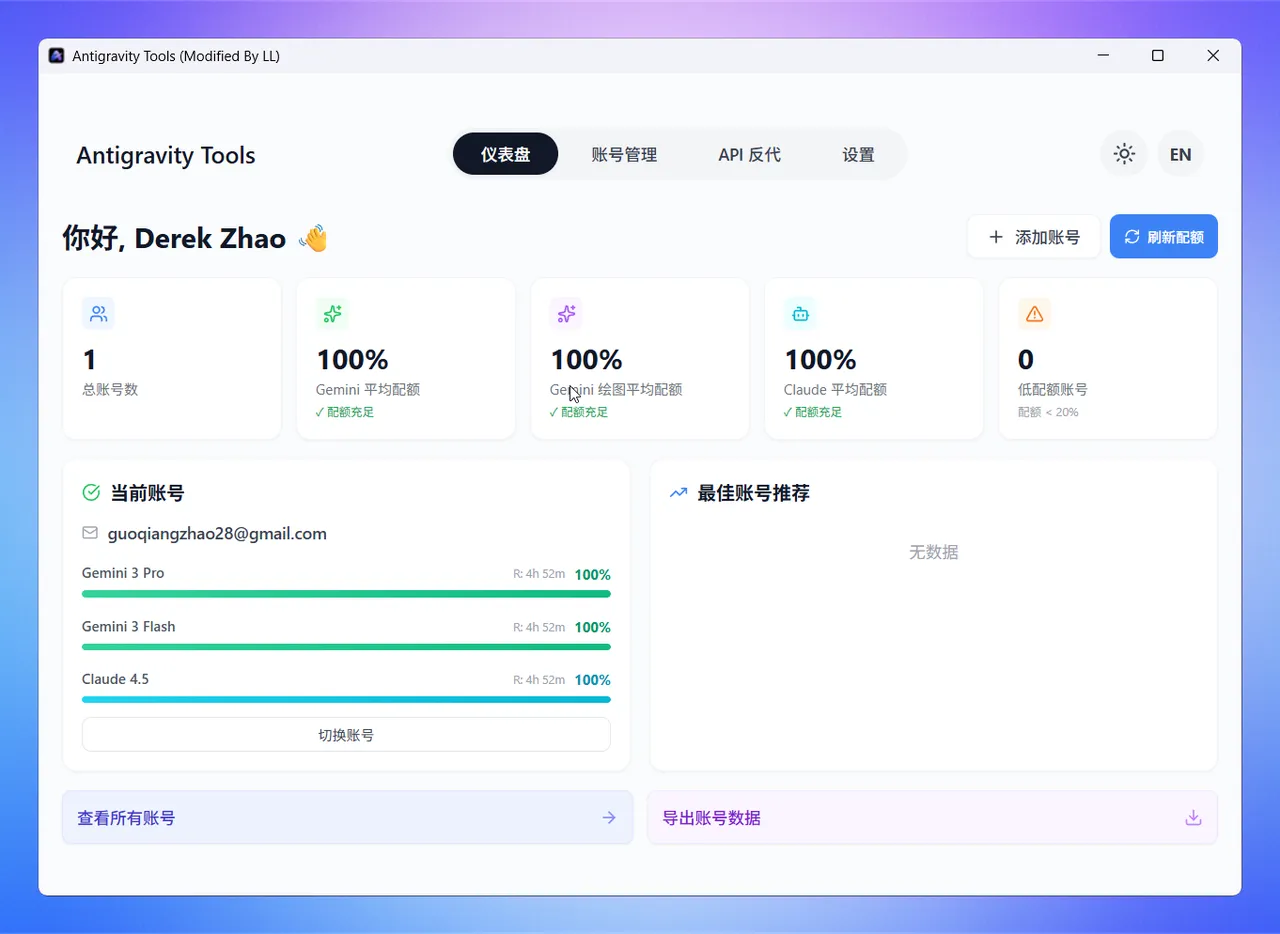Click the Gemini 3 Pro quota progress bar

pyautogui.click(x=346, y=594)
